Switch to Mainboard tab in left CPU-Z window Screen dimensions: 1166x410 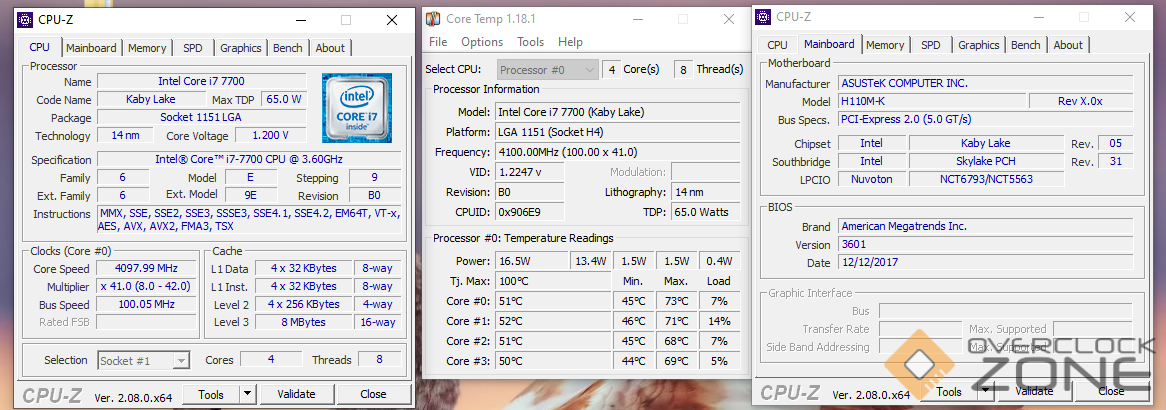pyautogui.click(x=91, y=48)
